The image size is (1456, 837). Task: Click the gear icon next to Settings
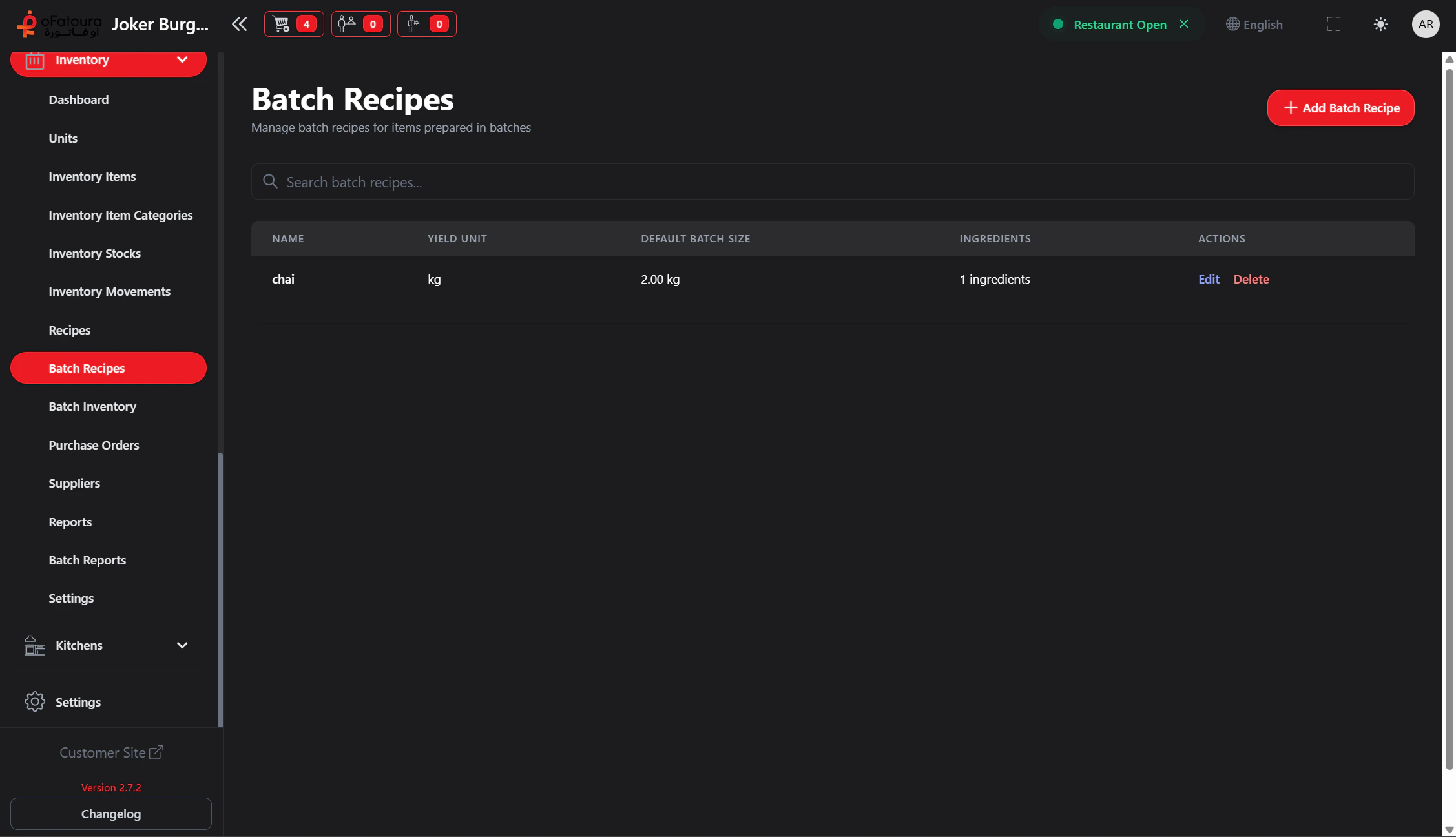[34, 701]
